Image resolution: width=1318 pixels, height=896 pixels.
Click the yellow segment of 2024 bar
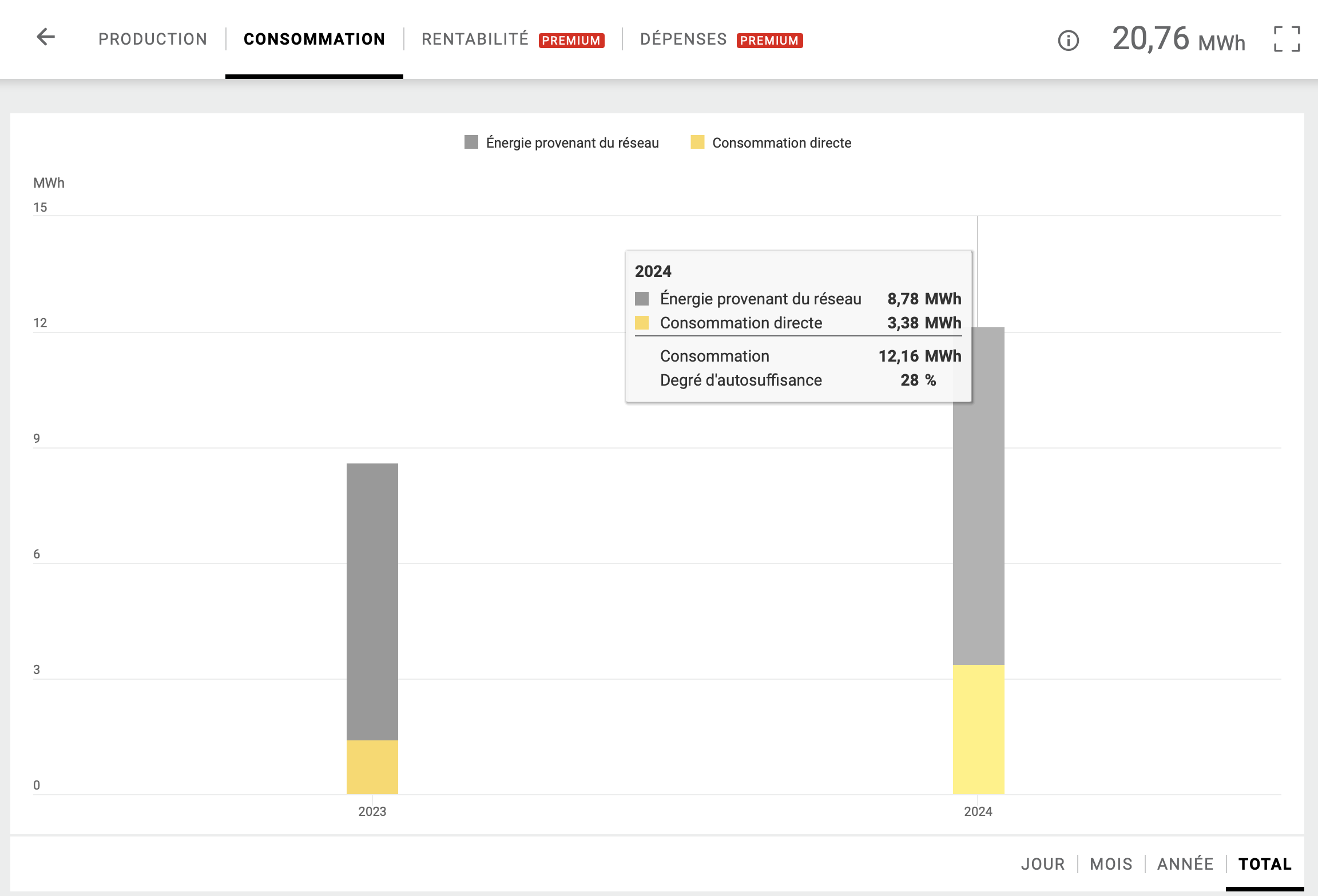[x=978, y=730]
